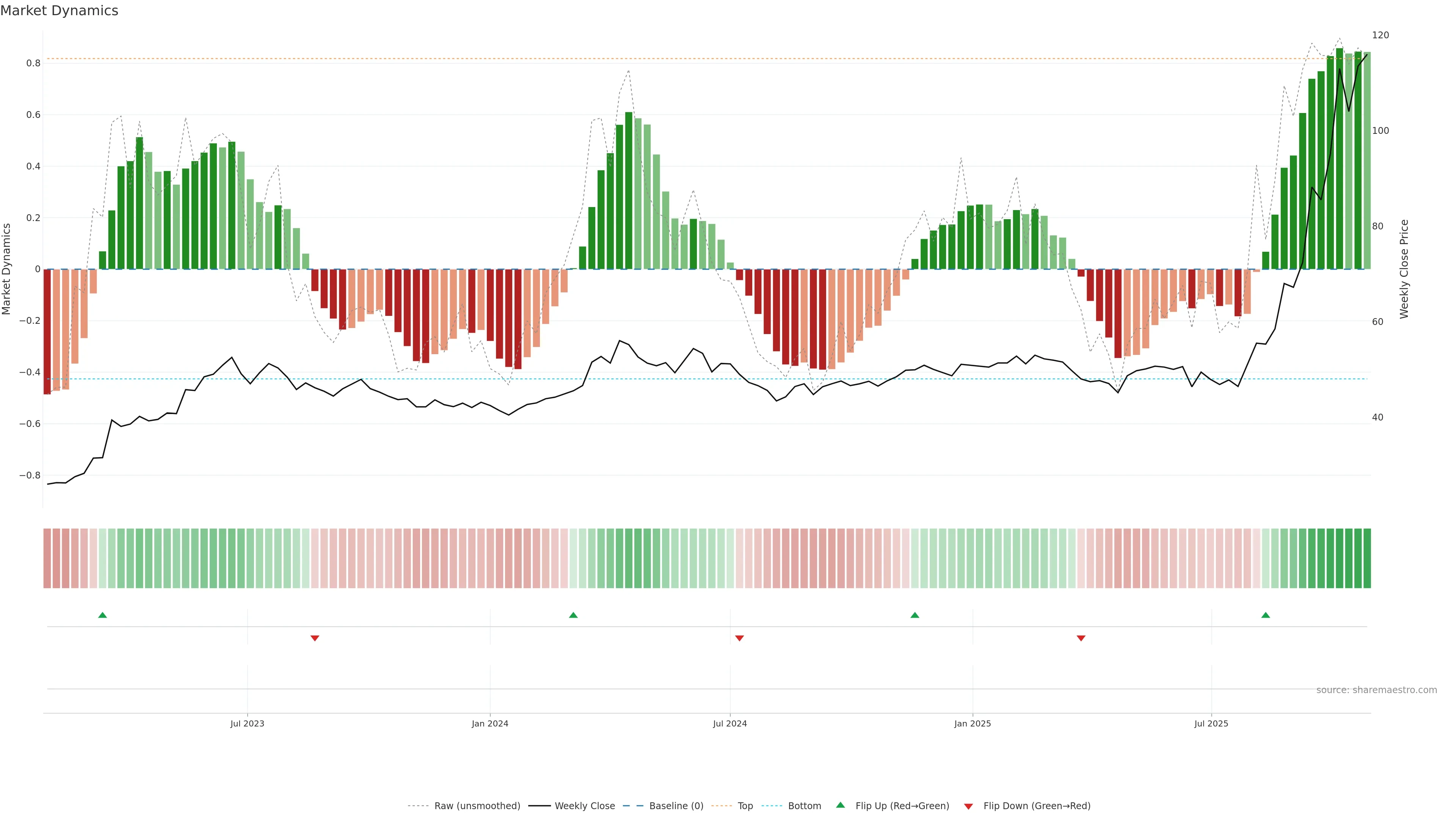Click the red flip-down marker after January 2025

1081,638
